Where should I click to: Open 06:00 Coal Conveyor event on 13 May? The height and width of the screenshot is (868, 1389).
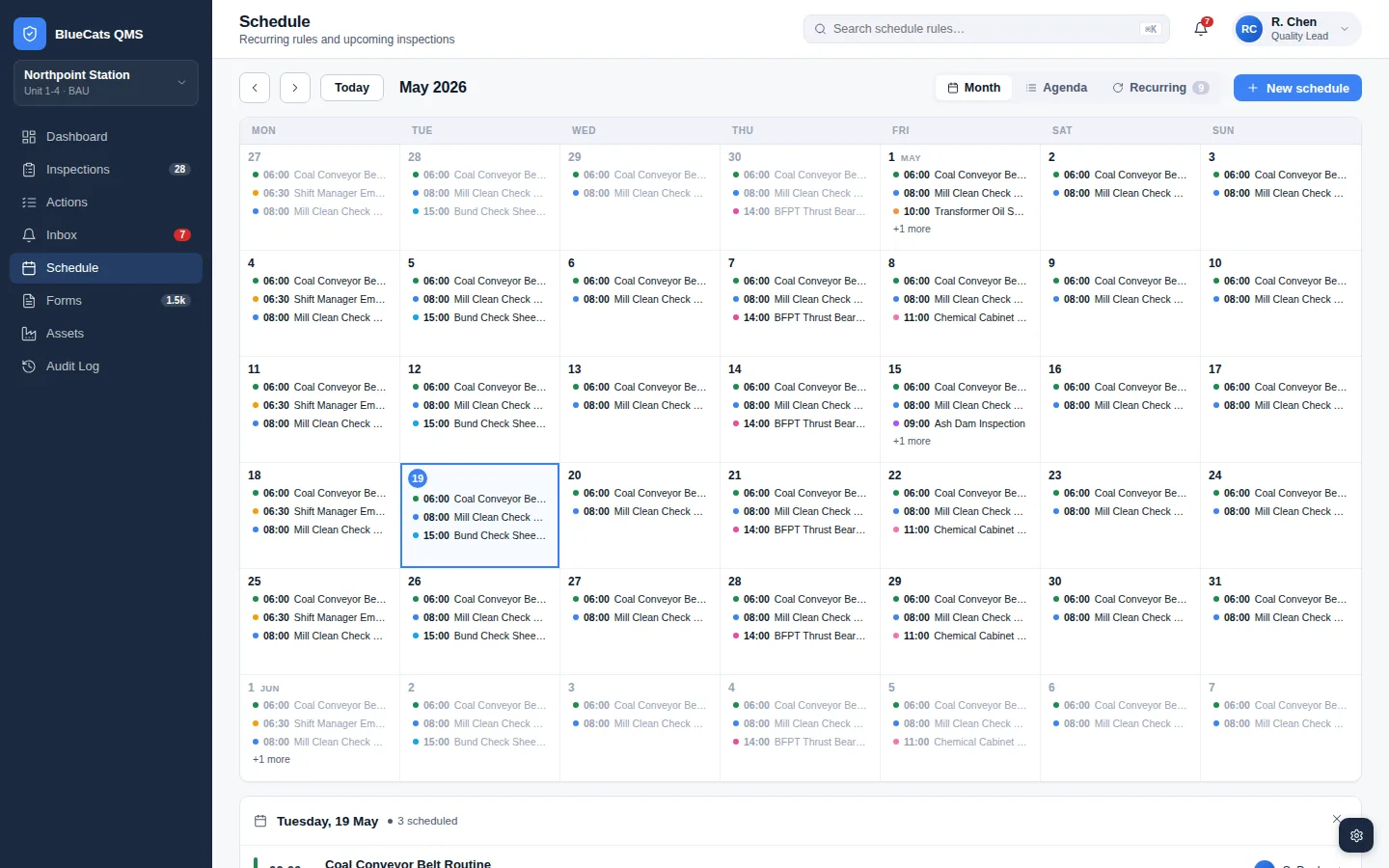coord(640,387)
